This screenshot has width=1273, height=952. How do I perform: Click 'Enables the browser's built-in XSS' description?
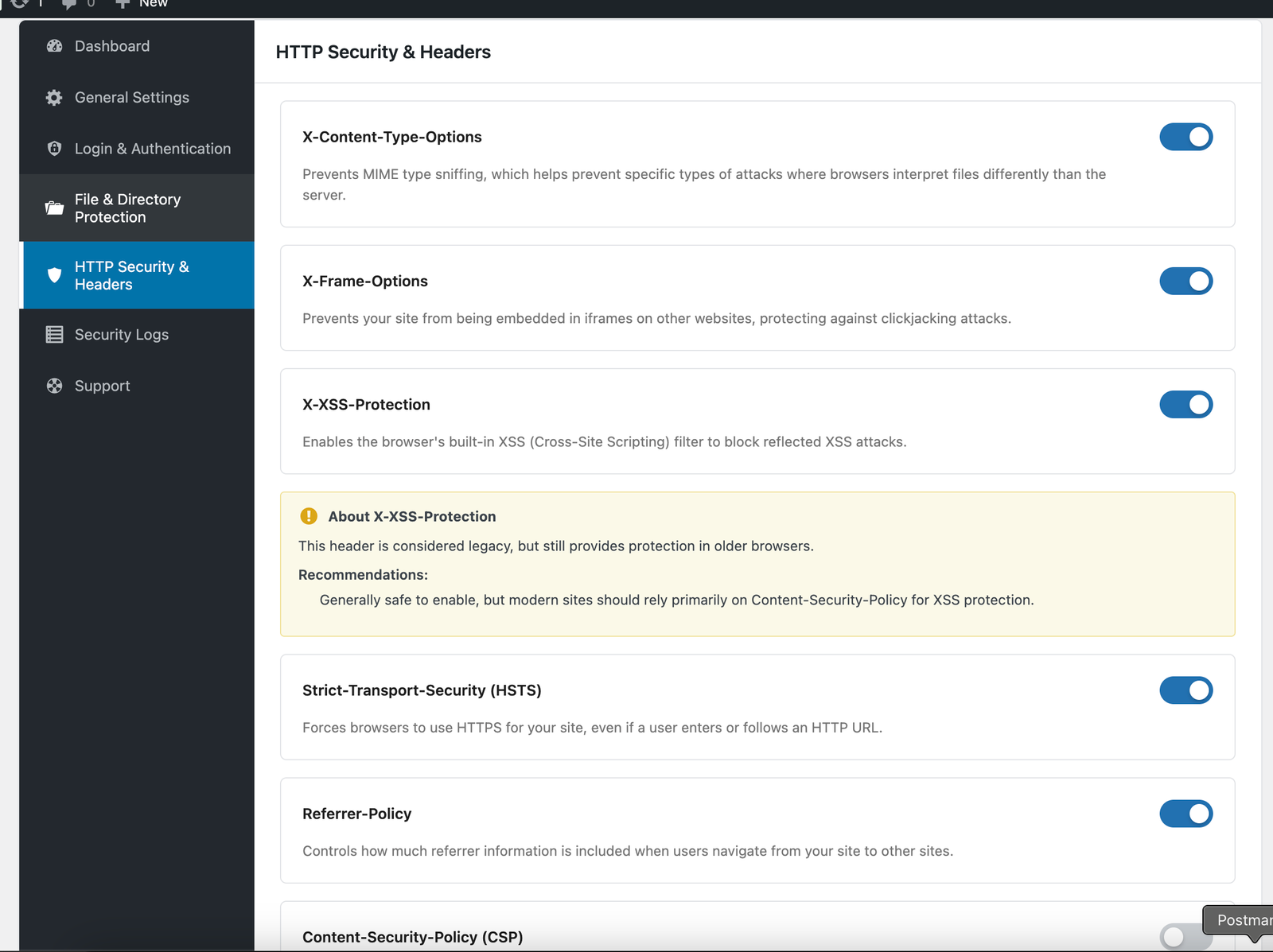click(x=605, y=441)
